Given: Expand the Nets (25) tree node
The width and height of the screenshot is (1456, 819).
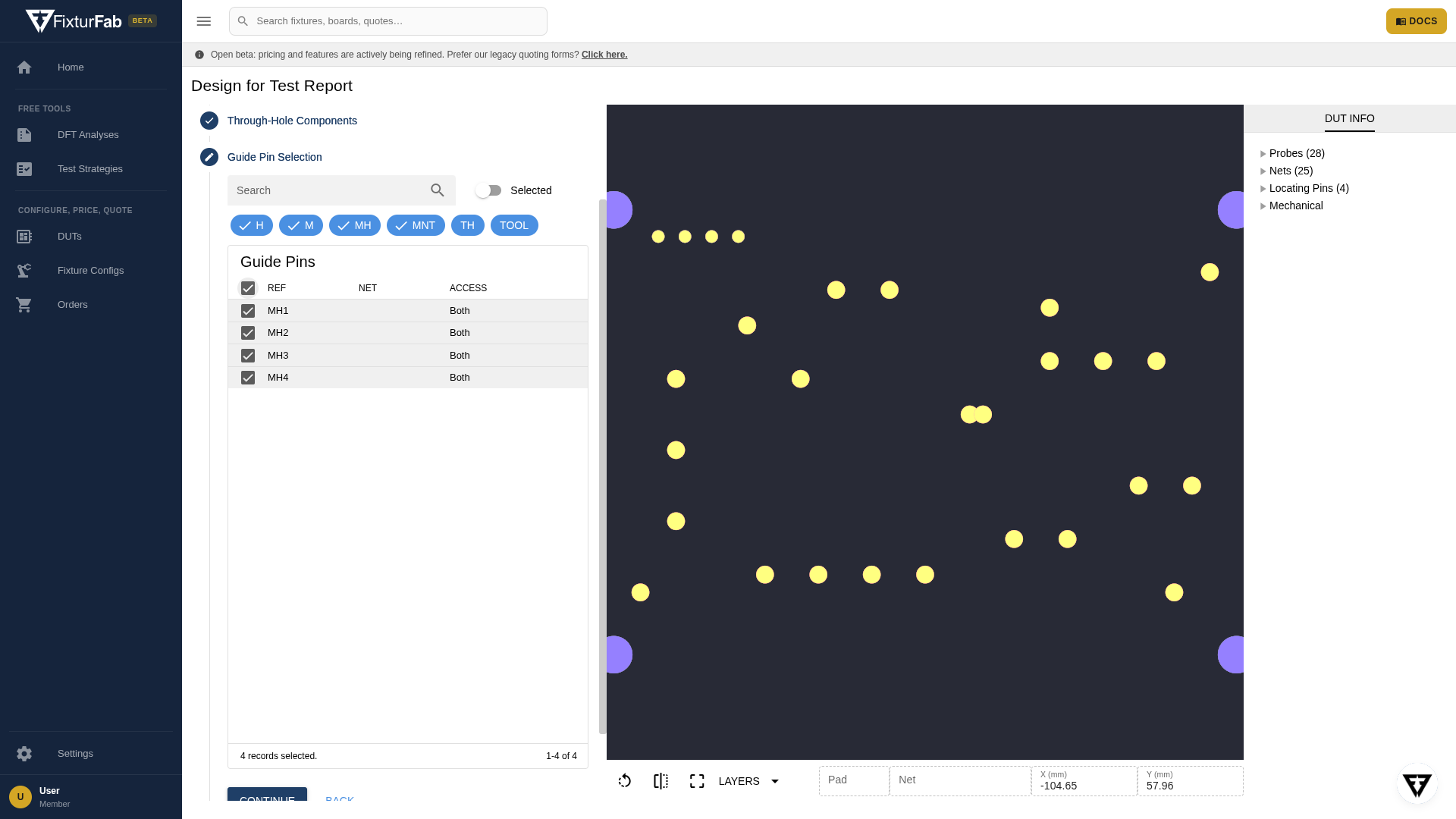Looking at the screenshot, I should [x=1263, y=171].
